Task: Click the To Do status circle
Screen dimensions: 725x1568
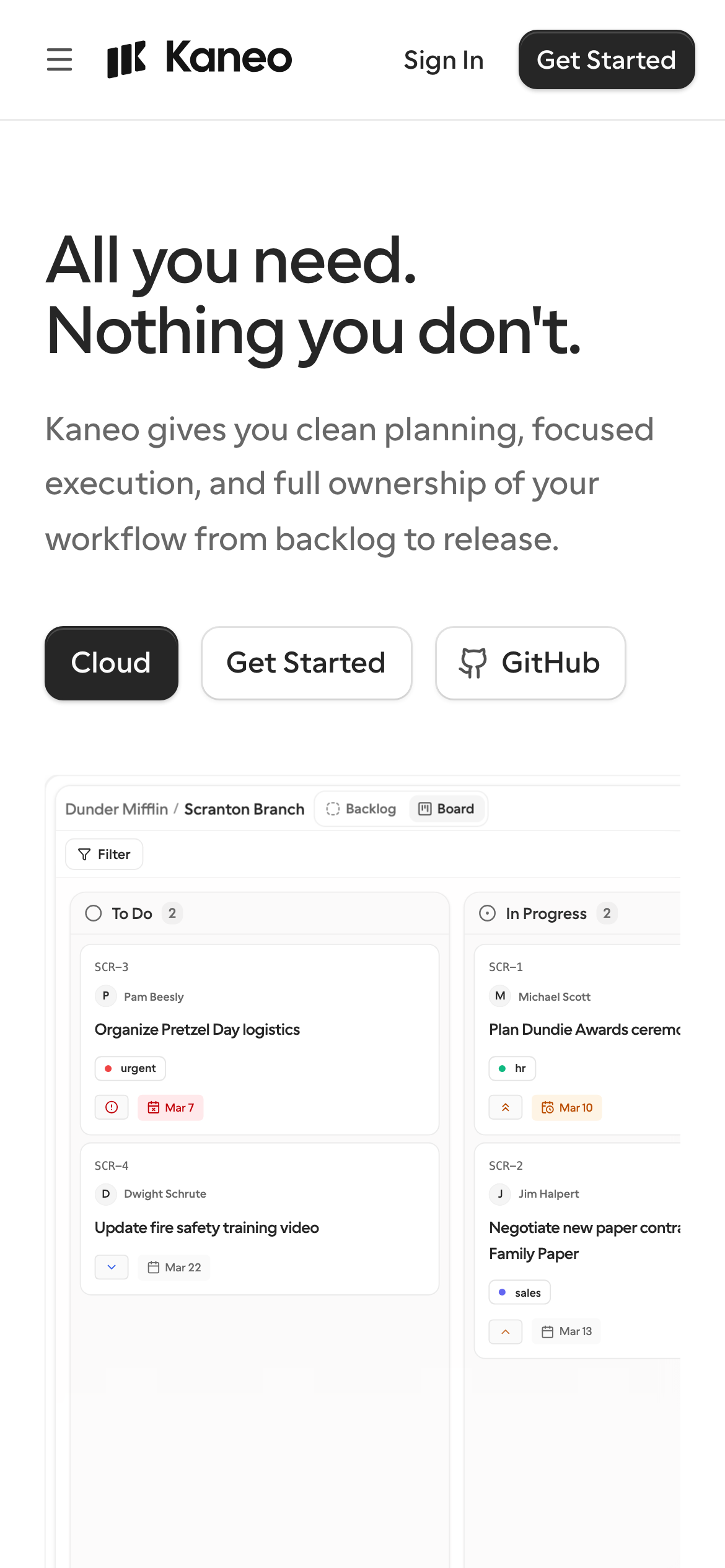Action: coord(94,913)
